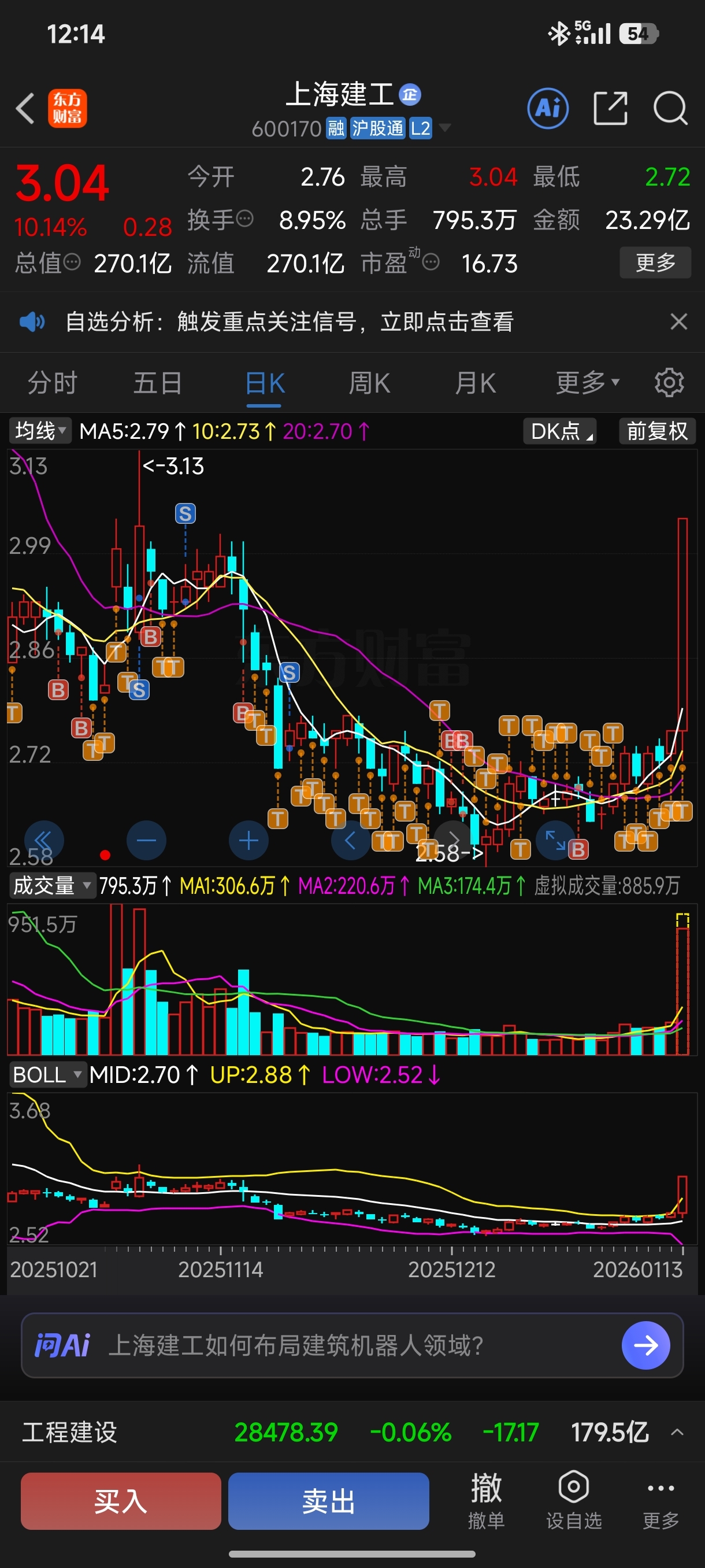This screenshot has width=705, height=1568.
Task: Tap the 沪股通 badge
Action: (x=378, y=128)
